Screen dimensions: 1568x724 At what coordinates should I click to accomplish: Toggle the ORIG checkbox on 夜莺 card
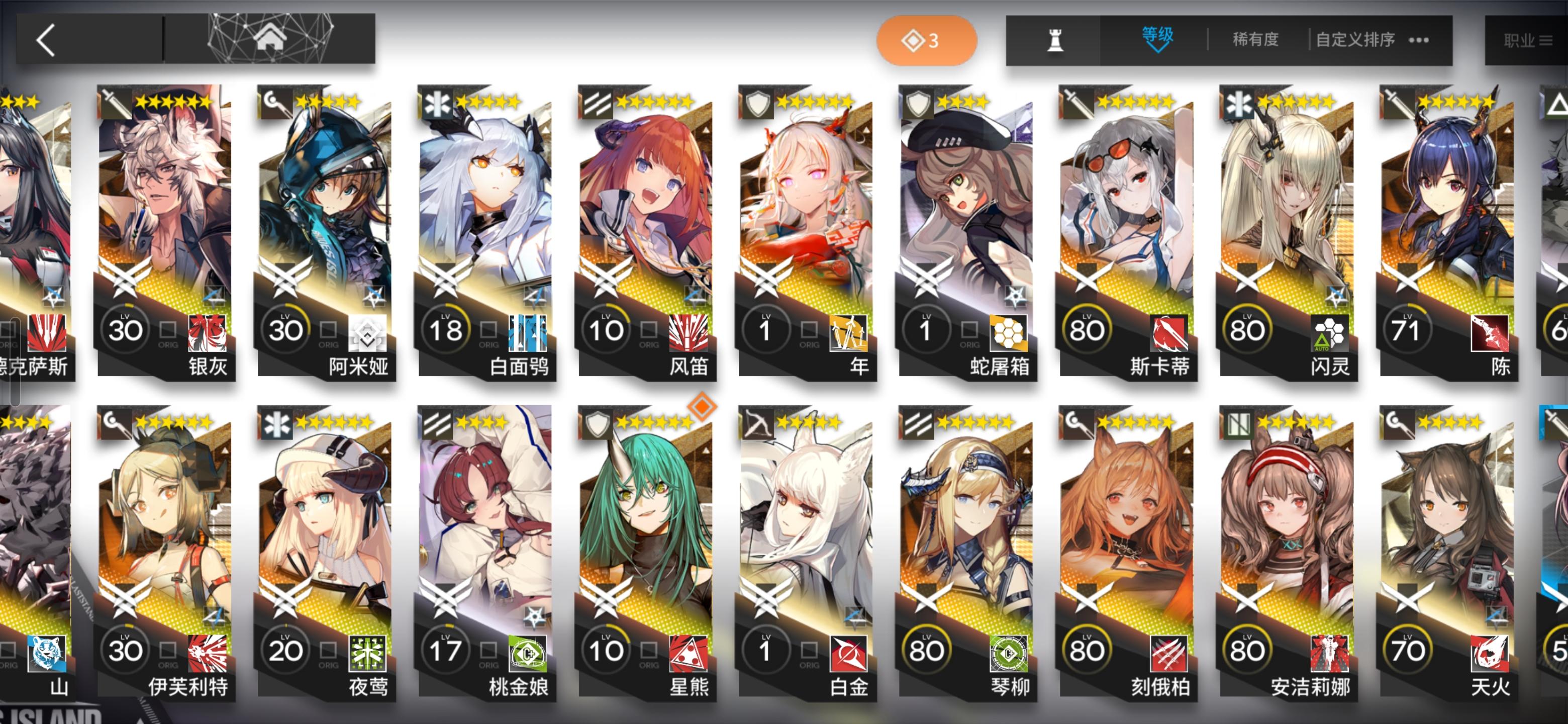click(x=328, y=650)
